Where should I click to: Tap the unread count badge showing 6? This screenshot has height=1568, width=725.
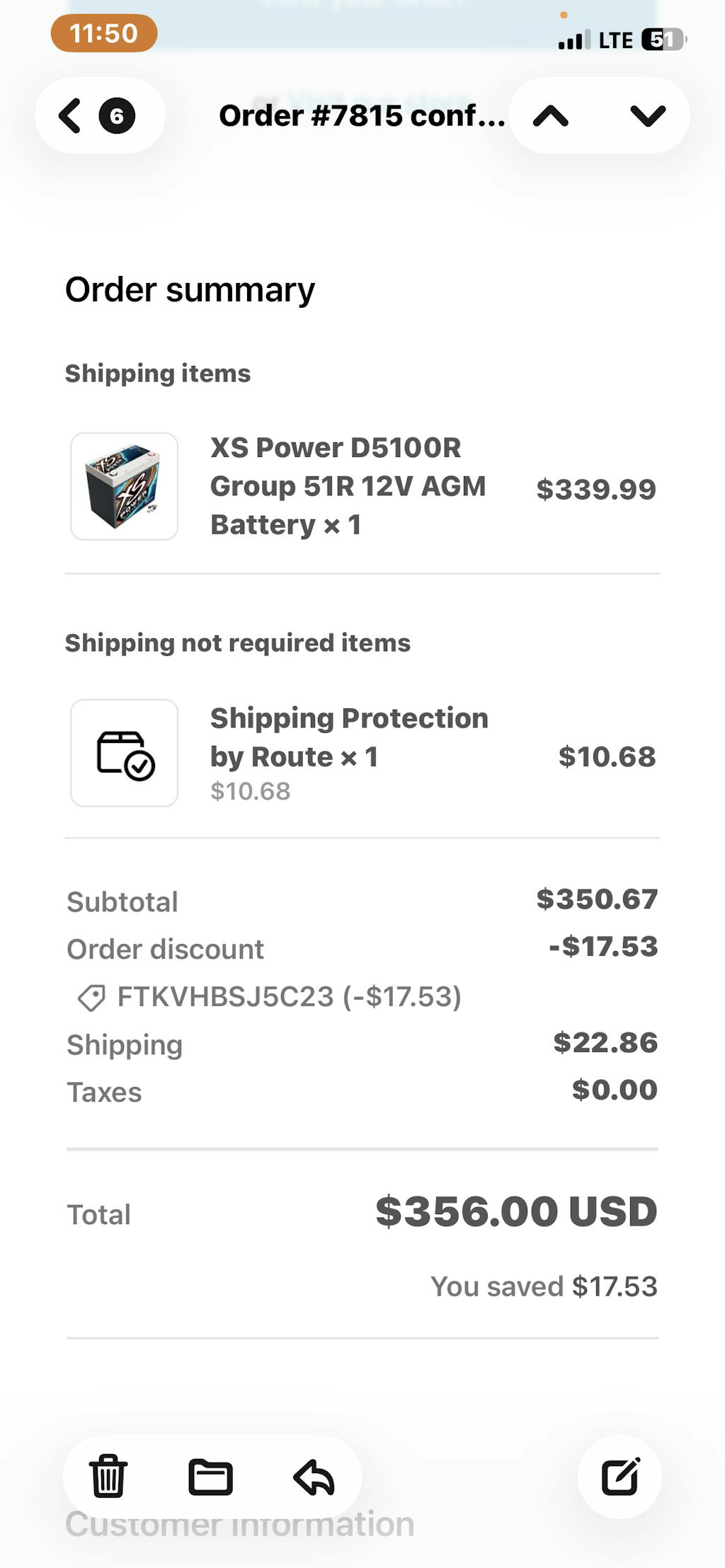click(x=117, y=116)
